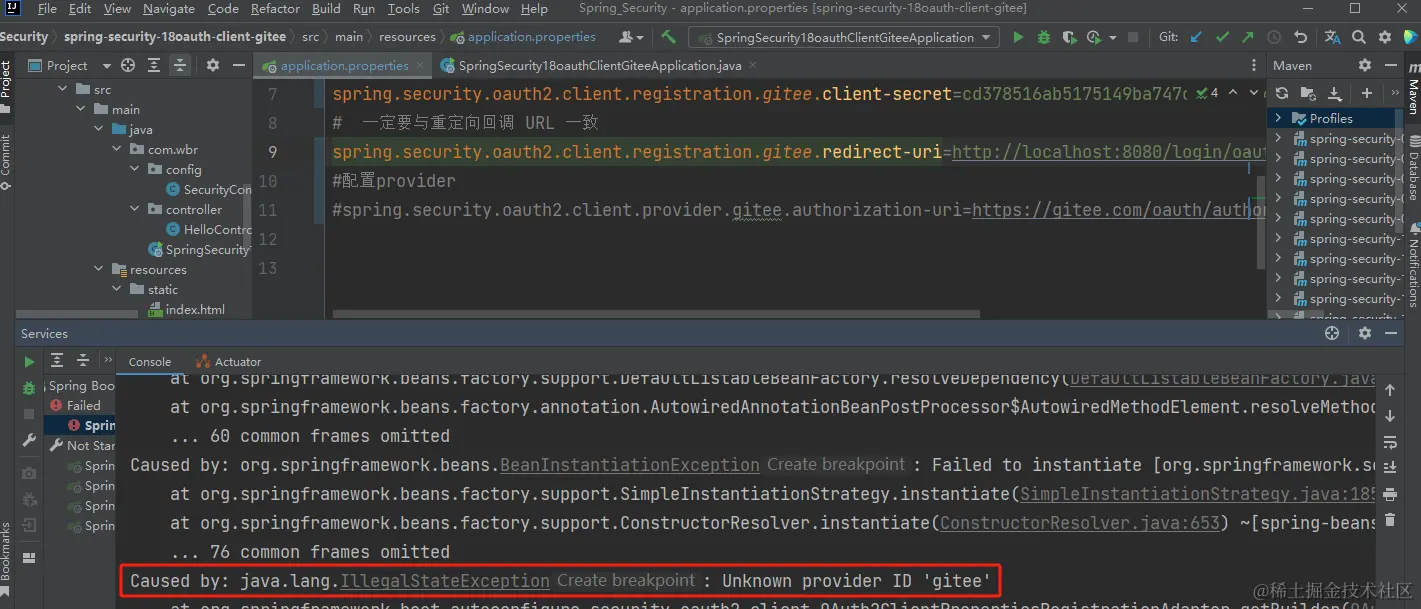Image resolution: width=1421 pixels, height=609 pixels.
Task: Hide the Maven tool window
Action: pyautogui.click(x=1390, y=65)
